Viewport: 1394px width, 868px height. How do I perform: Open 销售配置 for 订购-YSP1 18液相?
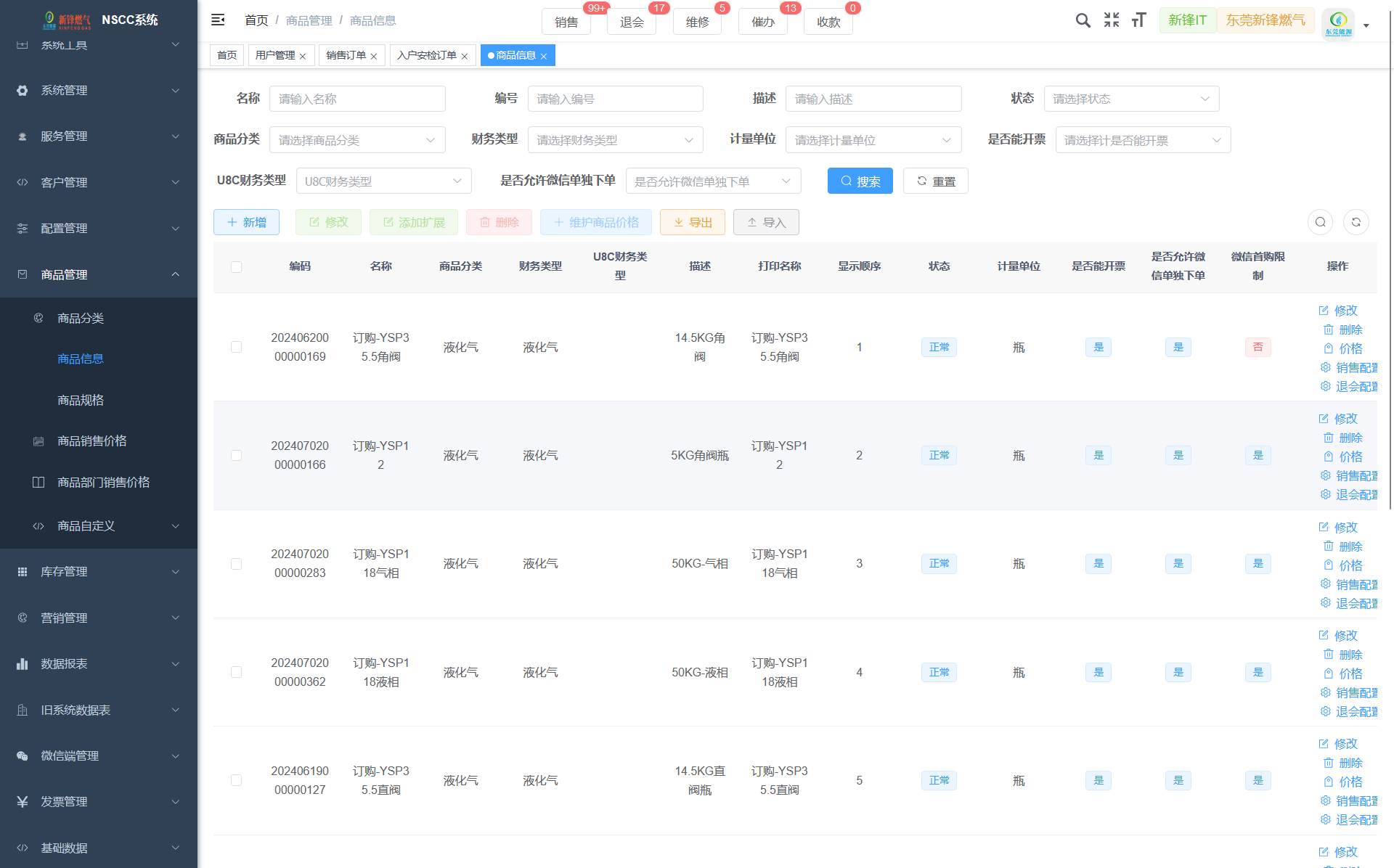tap(1349, 693)
